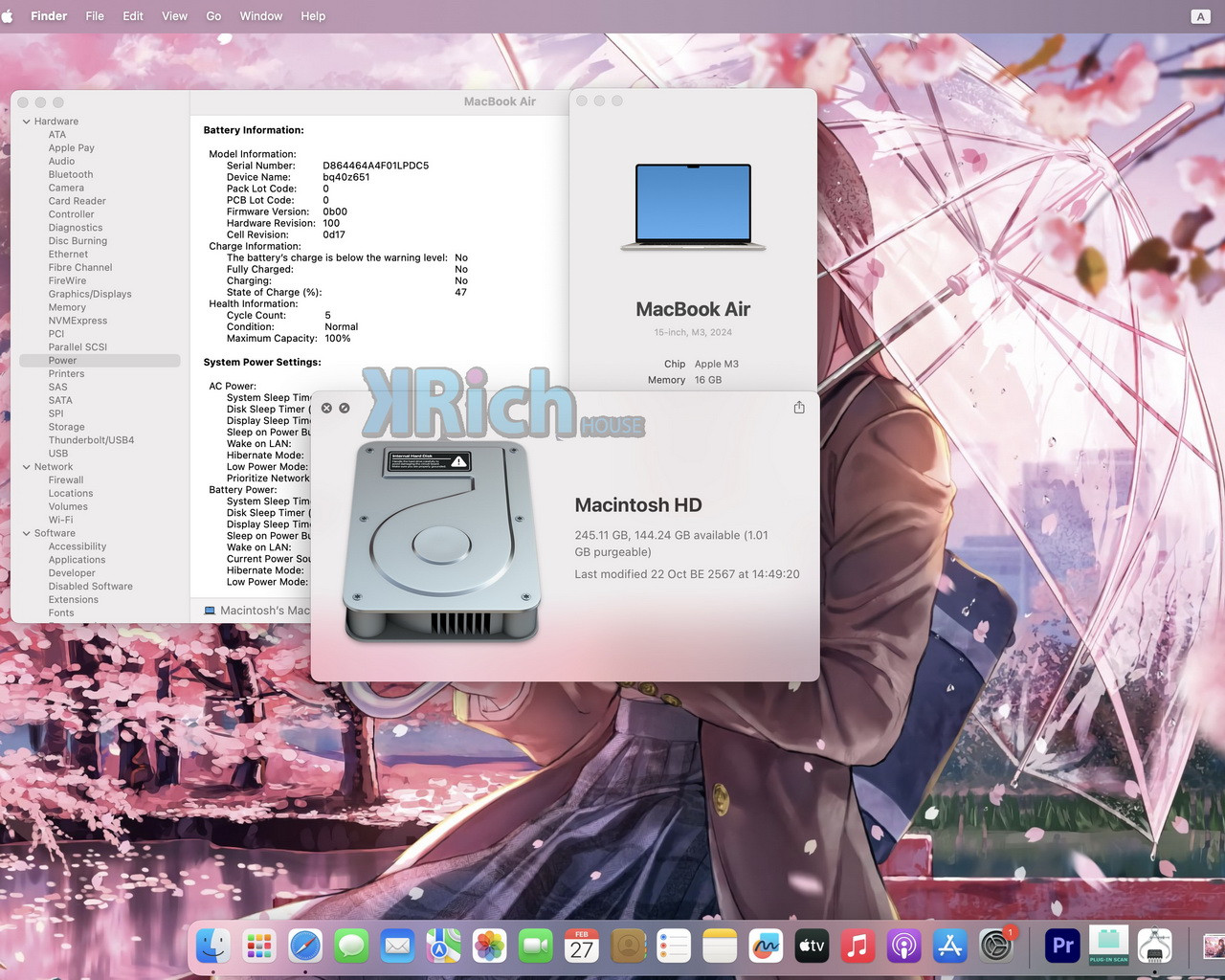The height and width of the screenshot is (980, 1225).
Task: Open System Settings with badge
Action: 996,947
